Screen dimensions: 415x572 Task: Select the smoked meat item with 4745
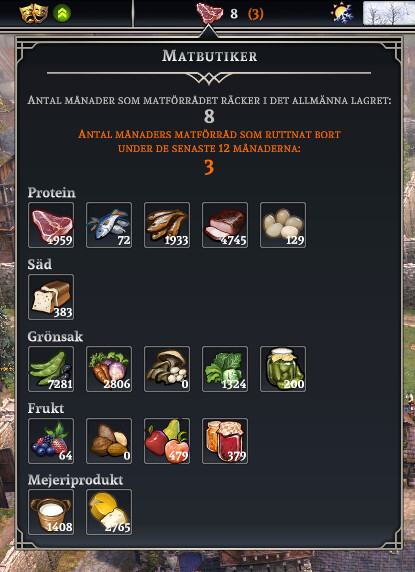(225, 225)
